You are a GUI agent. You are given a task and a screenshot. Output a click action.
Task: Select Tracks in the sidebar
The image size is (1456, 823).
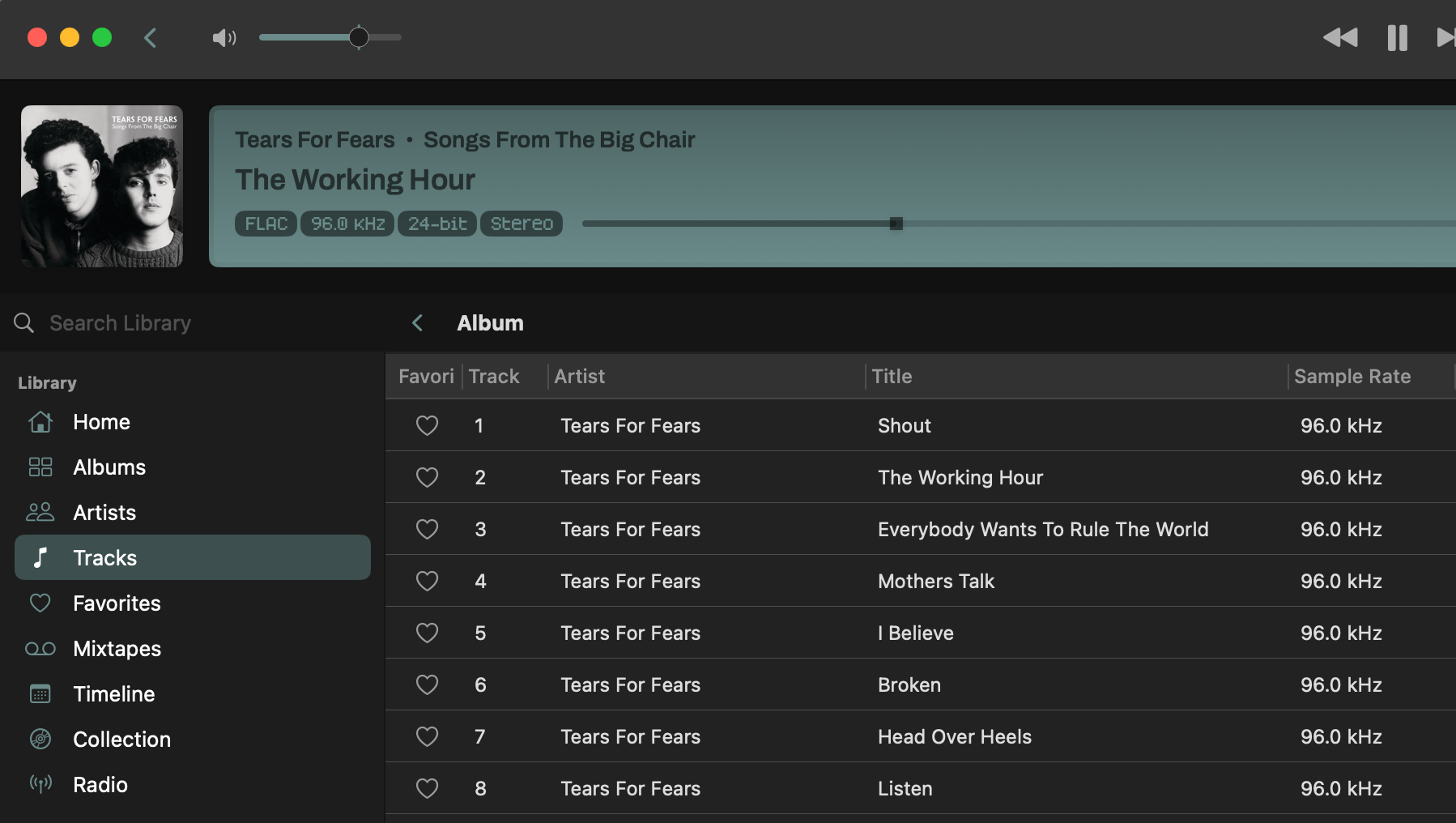[193, 557]
